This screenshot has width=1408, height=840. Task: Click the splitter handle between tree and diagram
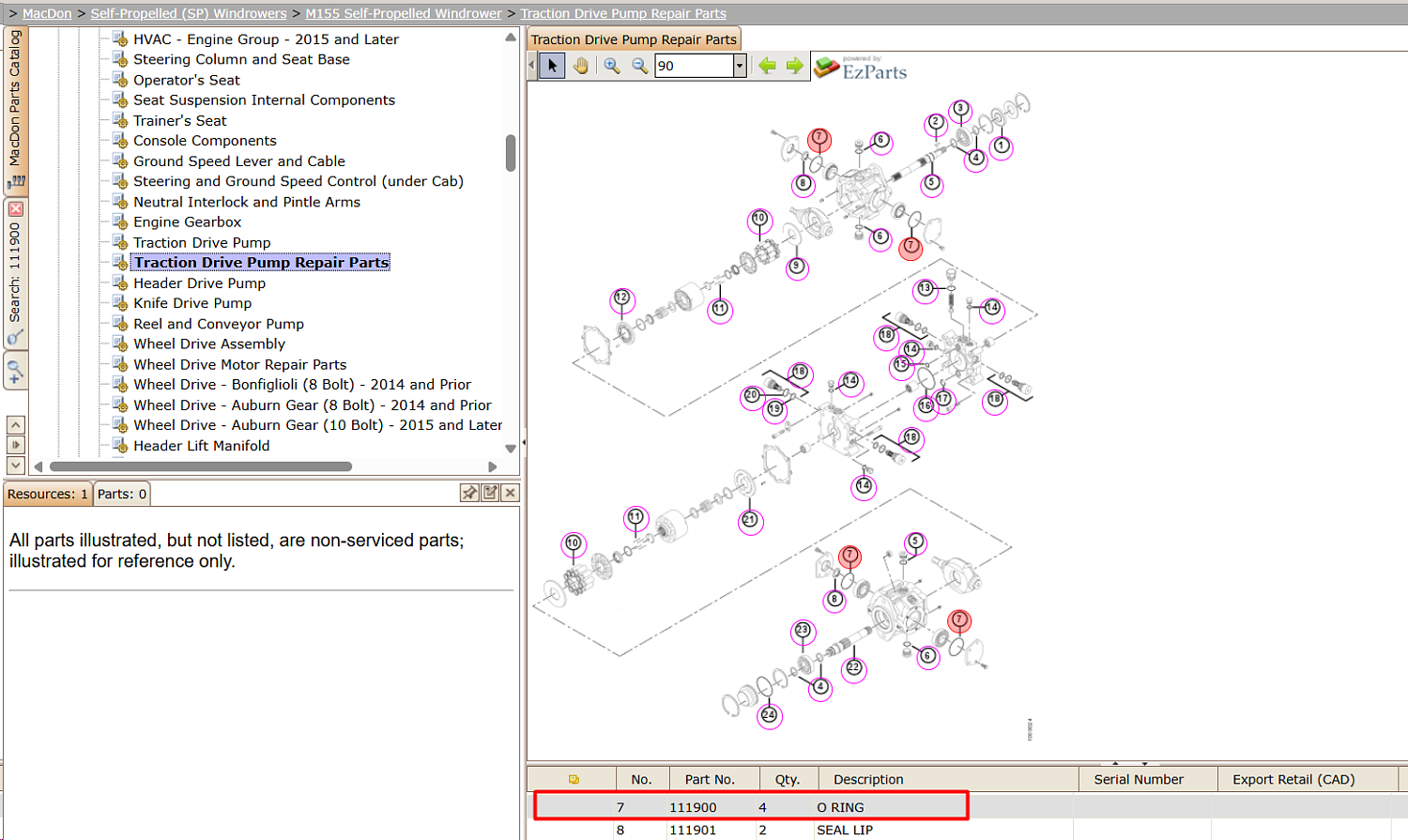(524, 441)
